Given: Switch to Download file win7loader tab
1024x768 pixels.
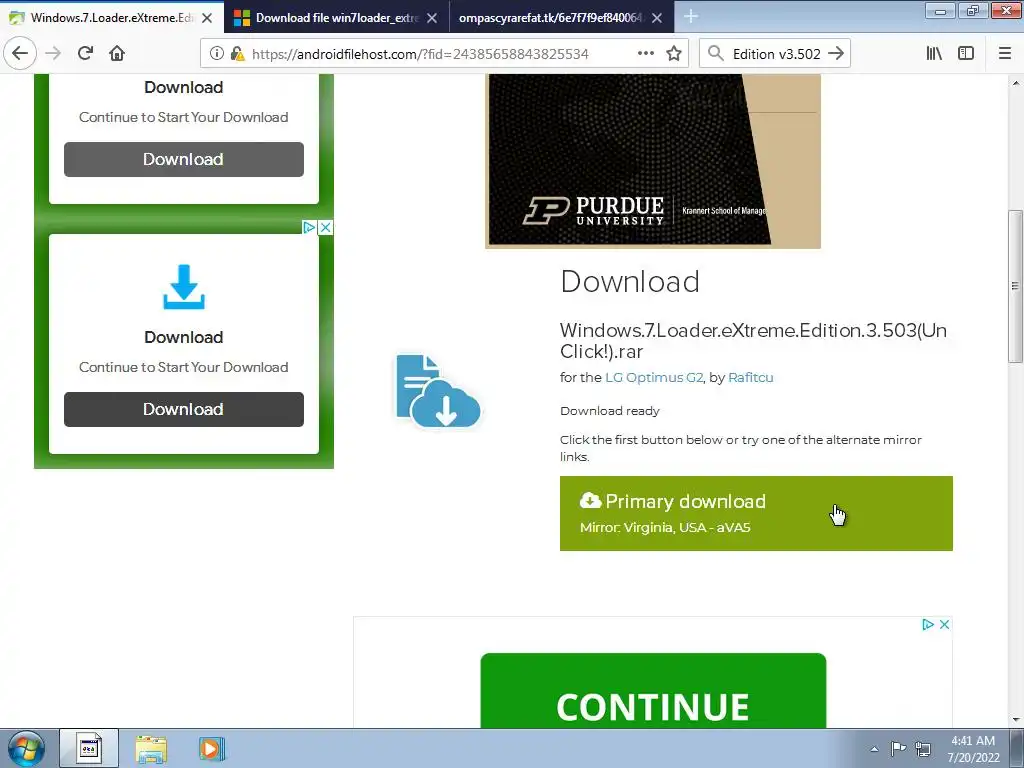Looking at the screenshot, I should (x=336, y=18).
